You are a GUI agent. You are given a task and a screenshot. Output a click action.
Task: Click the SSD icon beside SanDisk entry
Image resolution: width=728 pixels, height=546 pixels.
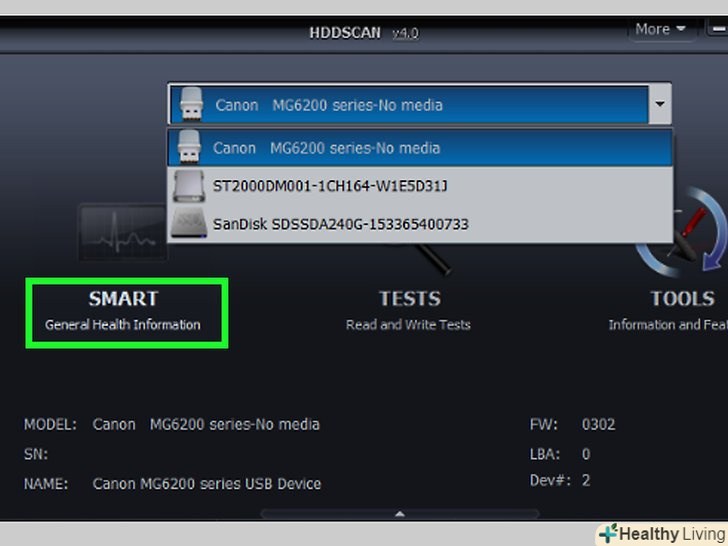click(x=188, y=223)
